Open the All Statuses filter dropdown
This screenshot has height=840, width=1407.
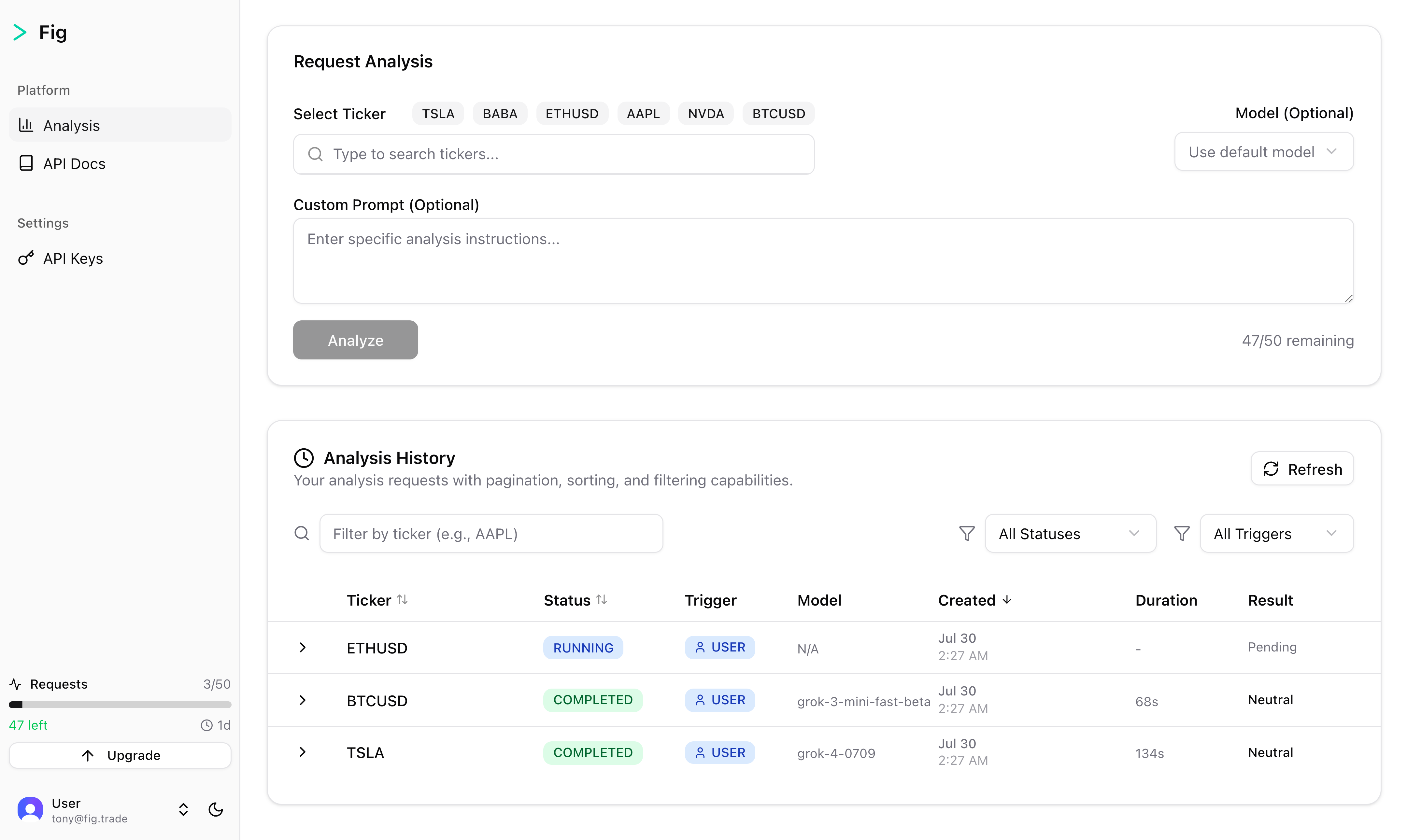[x=1070, y=533]
